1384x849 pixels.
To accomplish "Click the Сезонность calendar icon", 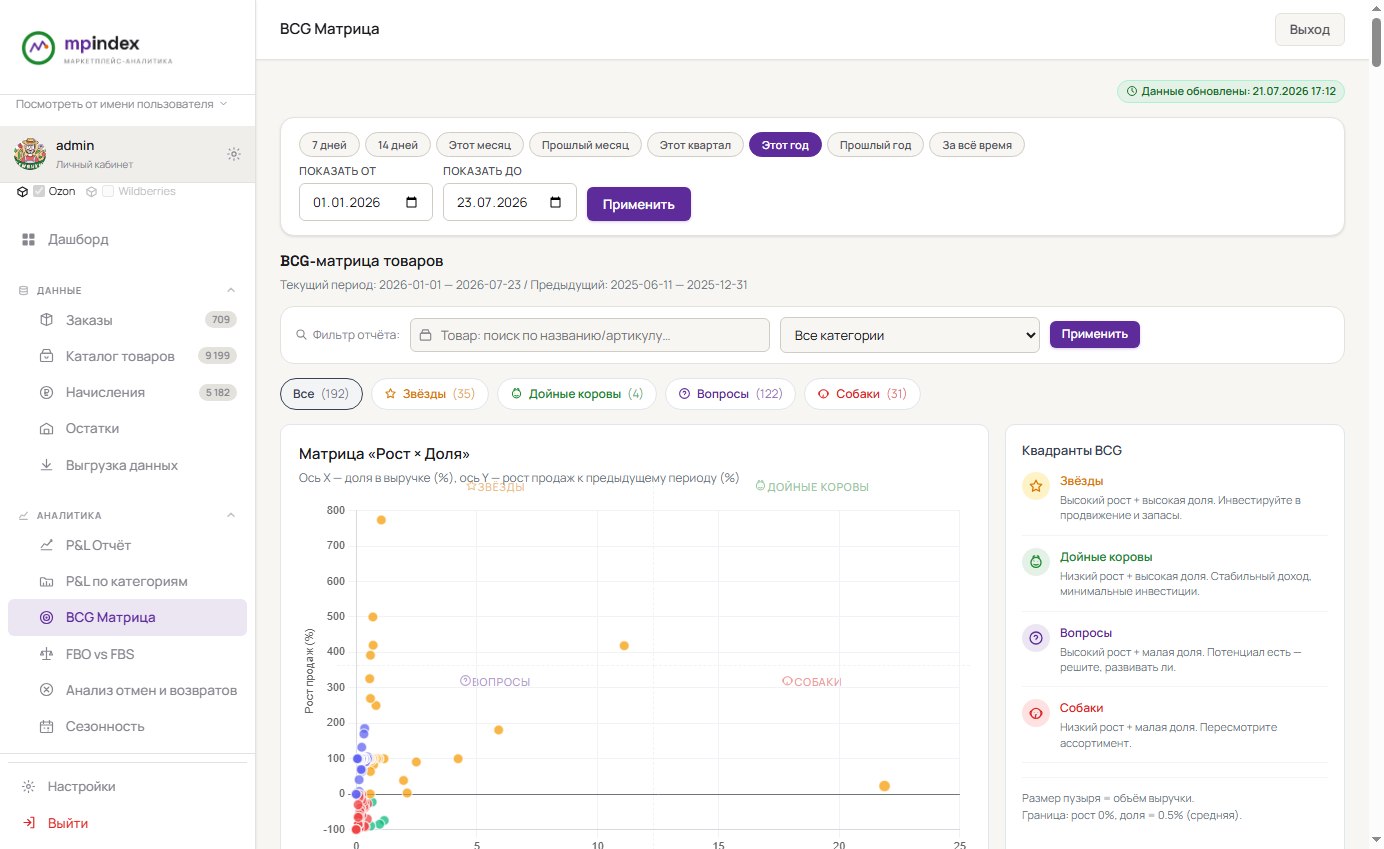I will [46, 727].
